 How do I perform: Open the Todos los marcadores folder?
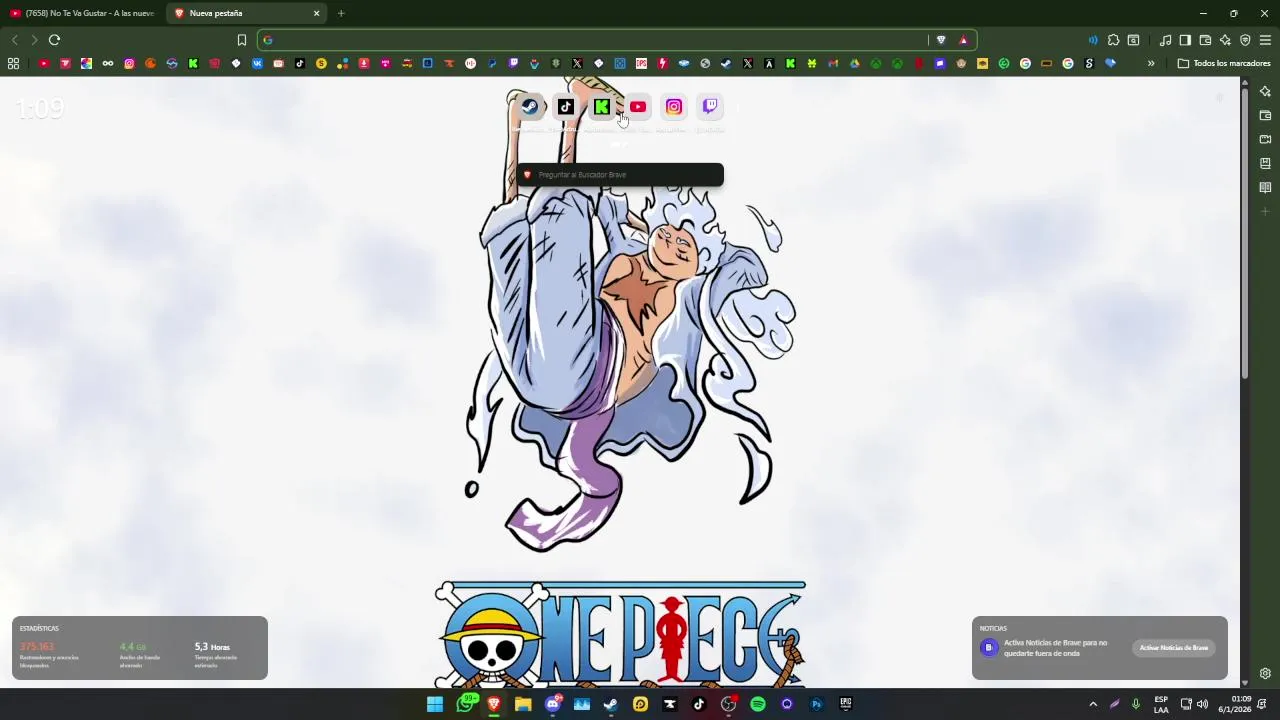click(x=1224, y=63)
